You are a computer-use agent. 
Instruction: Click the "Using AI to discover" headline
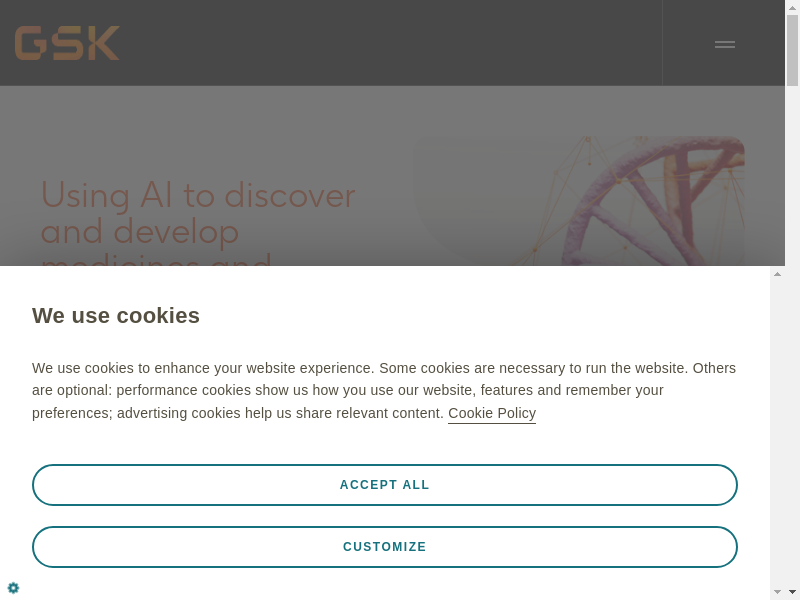tap(198, 195)
